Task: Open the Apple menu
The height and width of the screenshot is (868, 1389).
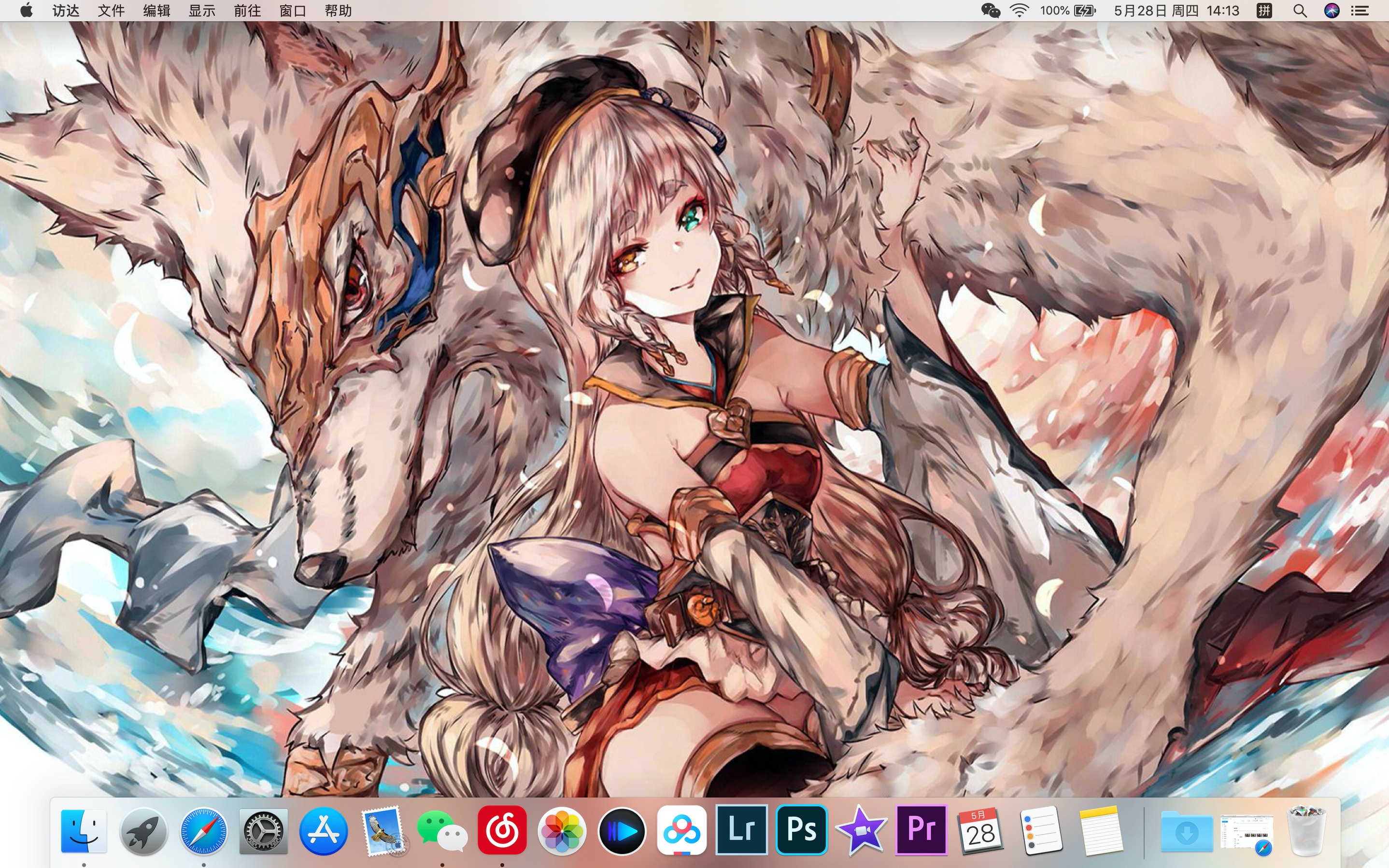Action: [x=27, y=10]
